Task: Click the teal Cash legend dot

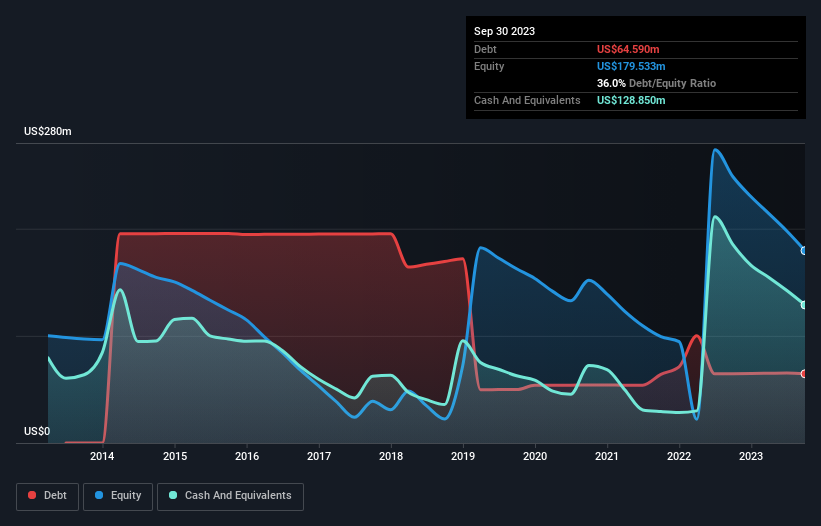Action: [173, 495]
